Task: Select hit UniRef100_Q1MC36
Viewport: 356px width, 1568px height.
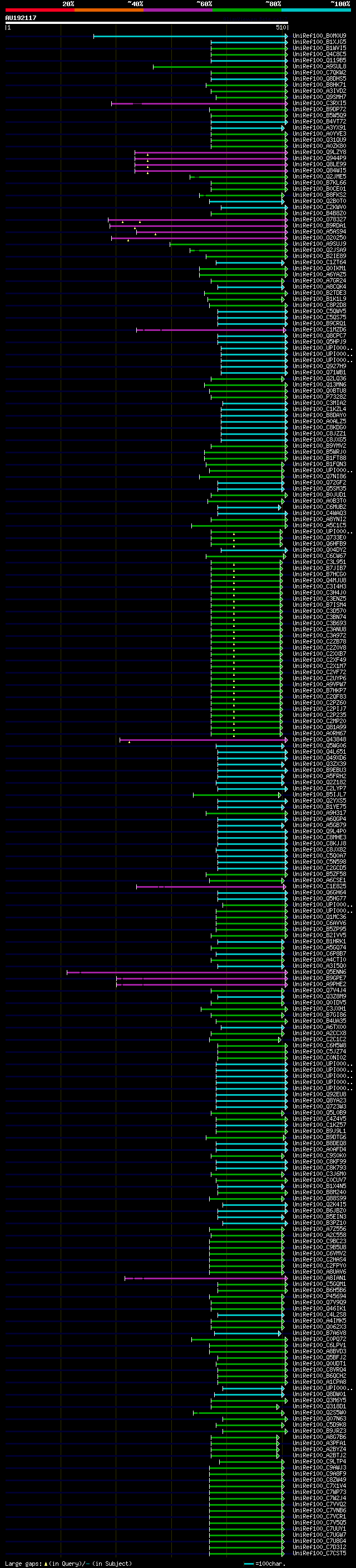Action: coord(319,917)
